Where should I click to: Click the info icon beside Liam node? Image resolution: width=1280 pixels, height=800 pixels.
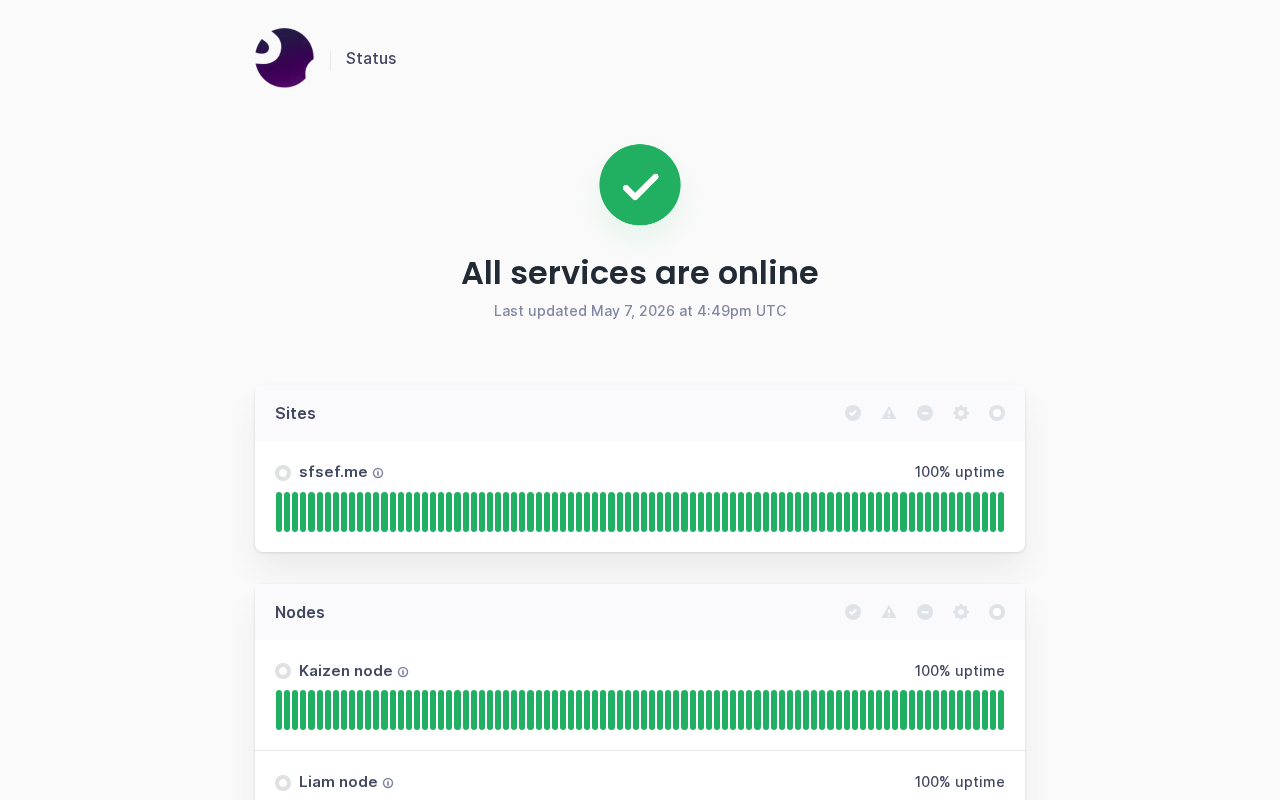[388, 783]
